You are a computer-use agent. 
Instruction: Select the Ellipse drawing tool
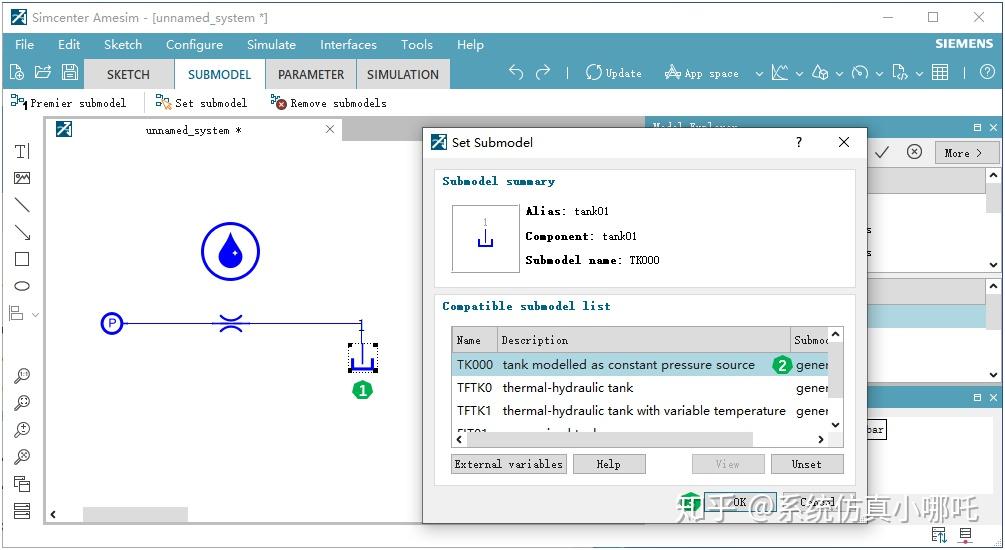22,286
